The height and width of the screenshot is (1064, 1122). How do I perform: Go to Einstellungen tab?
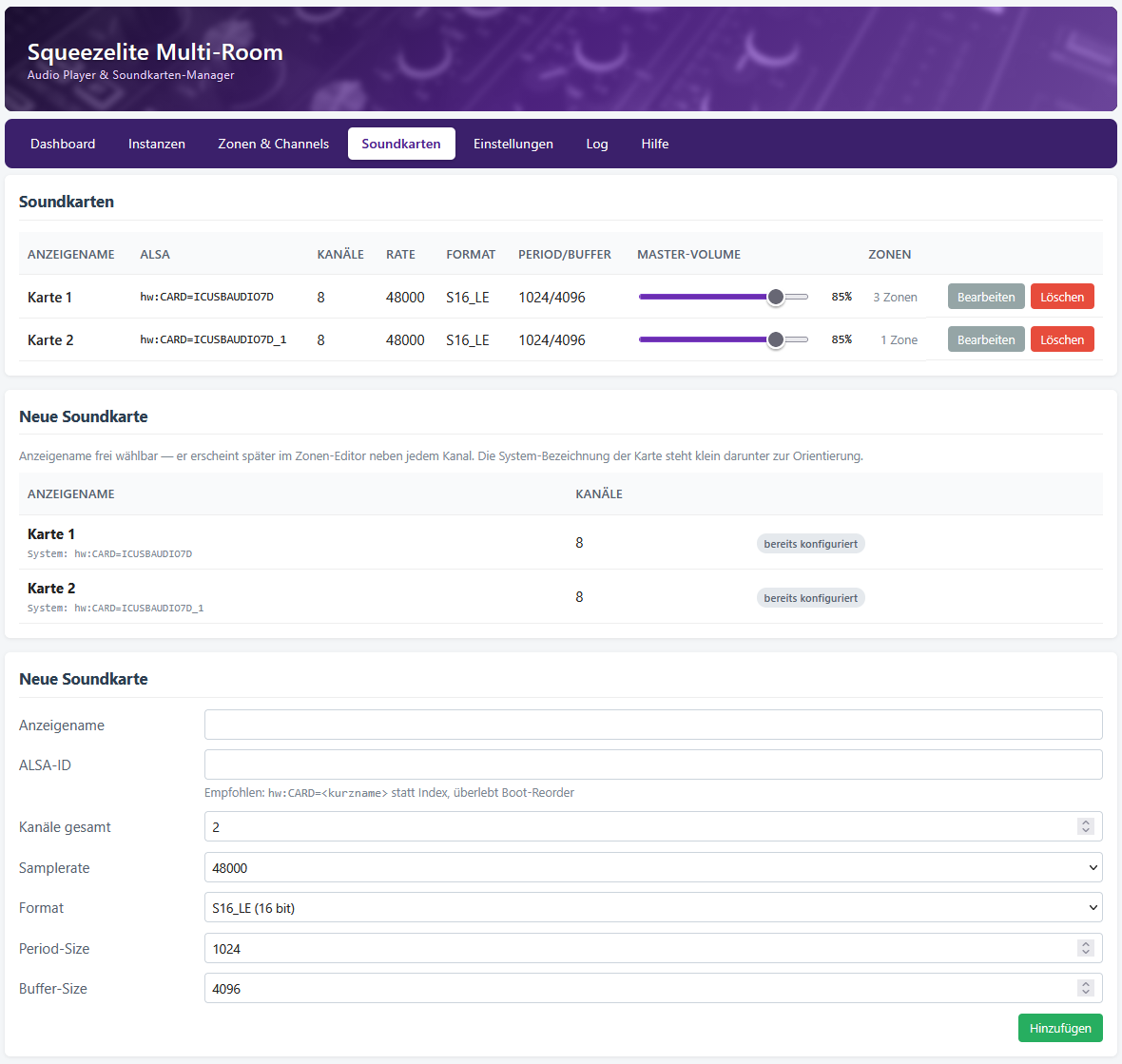point(513,144)
